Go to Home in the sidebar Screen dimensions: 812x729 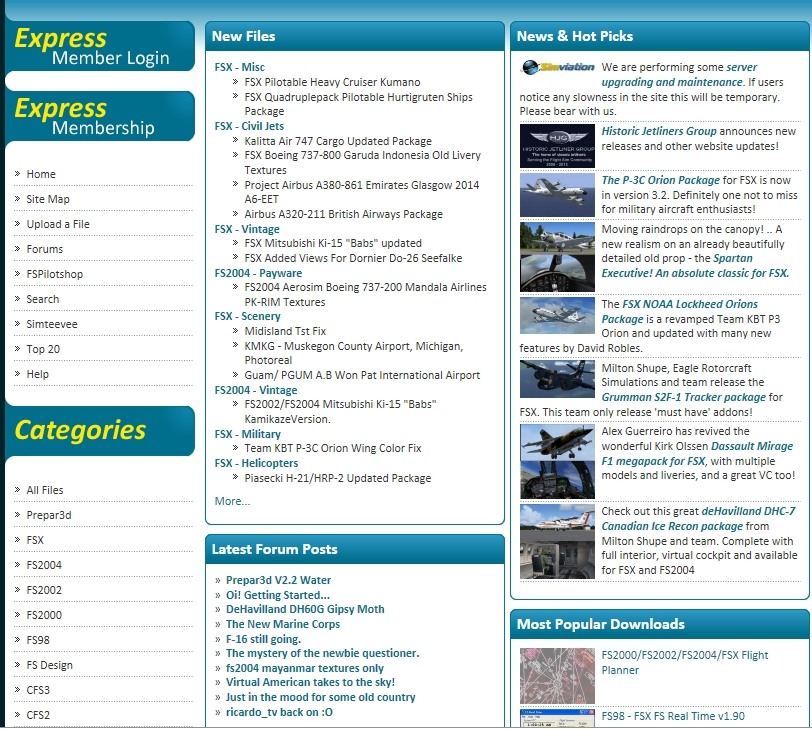tap(41, 174)
